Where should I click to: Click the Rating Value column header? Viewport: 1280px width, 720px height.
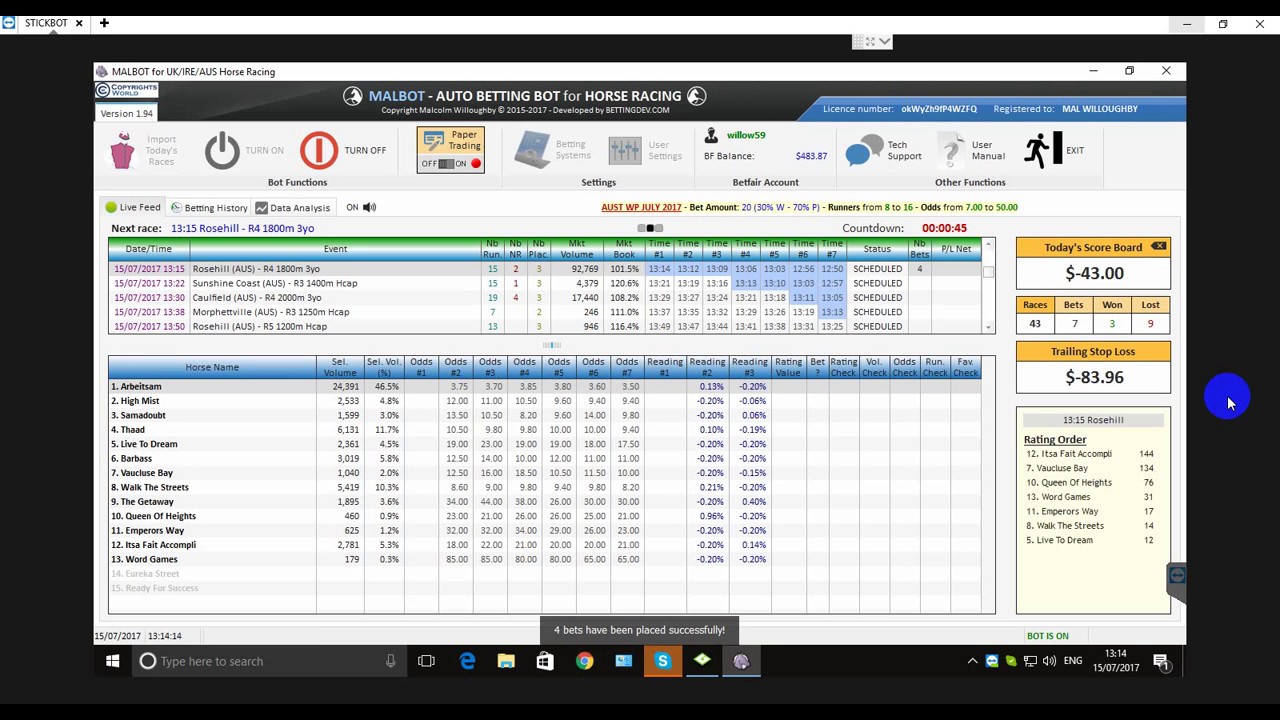click(x=788, y=367)
